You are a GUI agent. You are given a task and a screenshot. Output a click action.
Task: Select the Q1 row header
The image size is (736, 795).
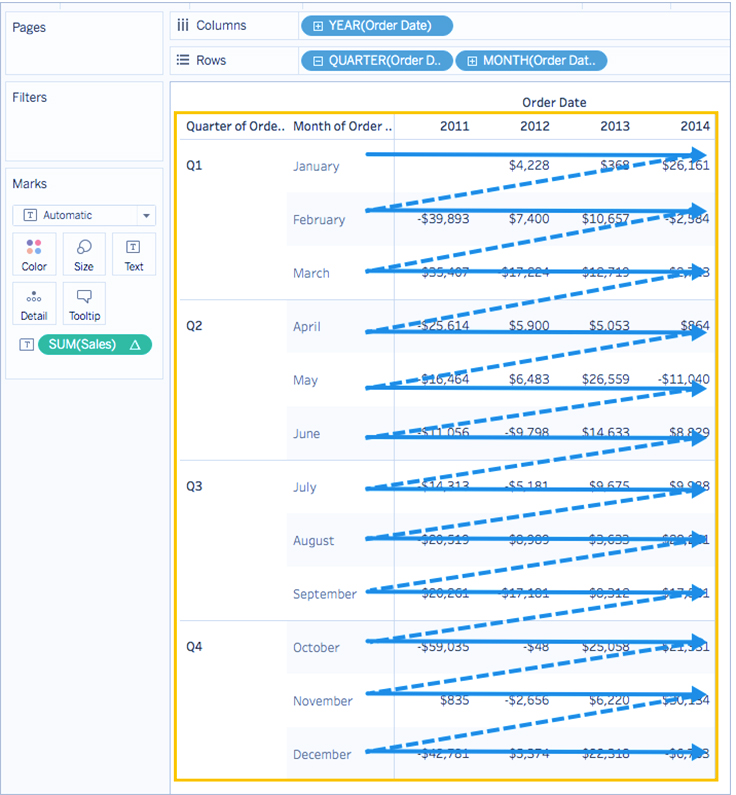click(x=194, y=165)
